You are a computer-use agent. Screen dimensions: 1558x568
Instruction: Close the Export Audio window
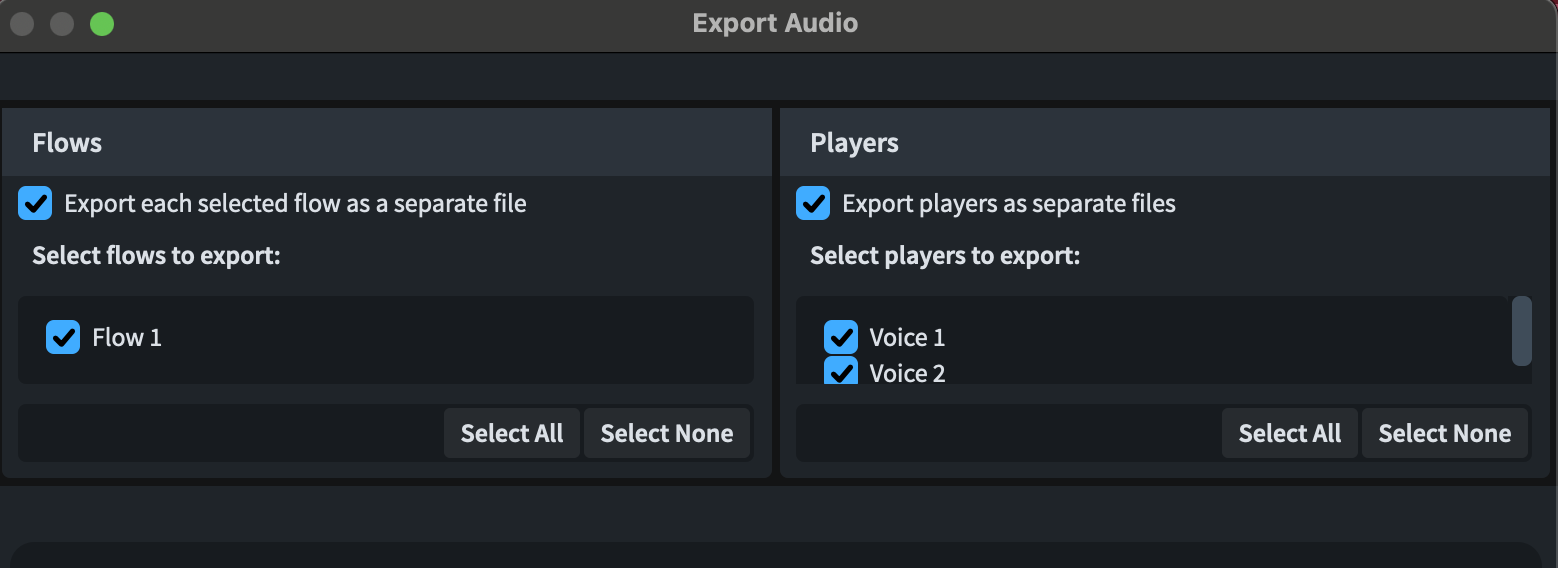[22, 23]
